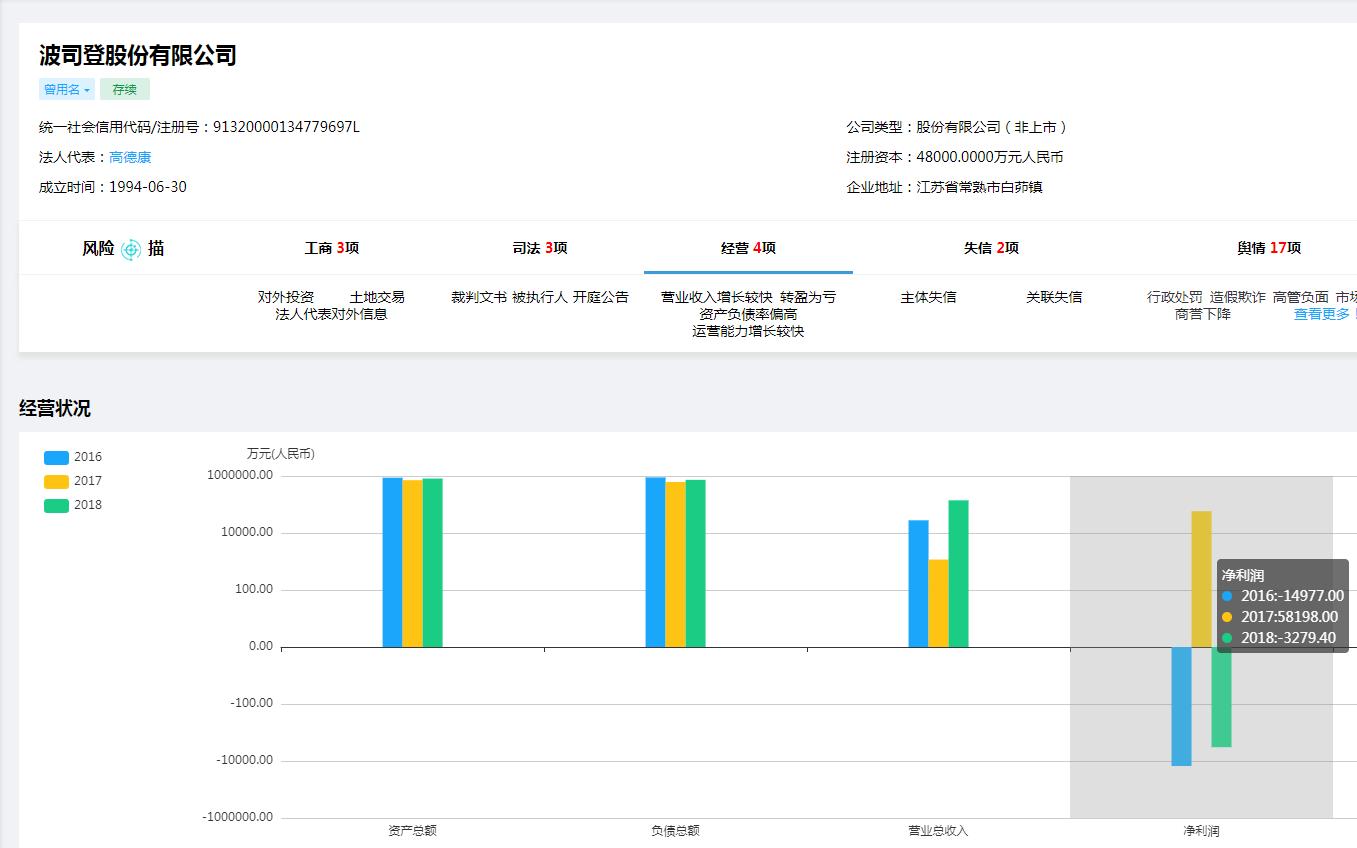The width and height of the screenshot is (1357, 848).
Task: Click the 2018 资产总额 green bar
Action: click(x=432, y=563)
